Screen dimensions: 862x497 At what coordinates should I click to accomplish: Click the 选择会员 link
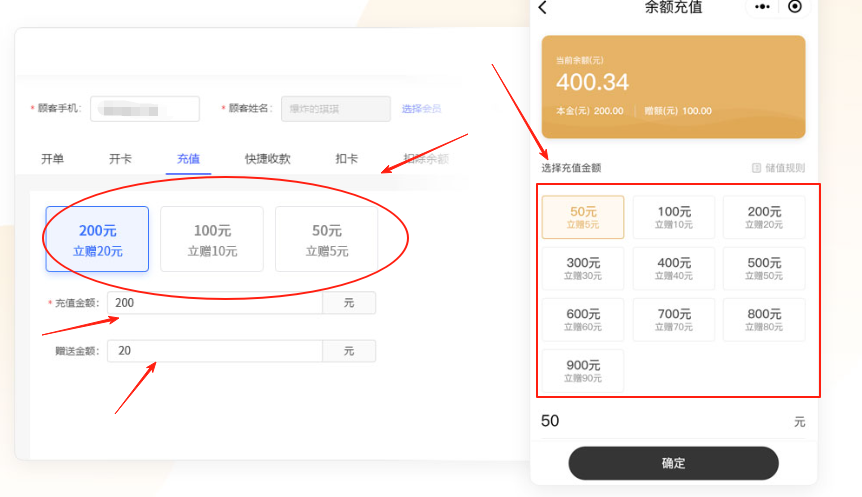pos(421,108)
